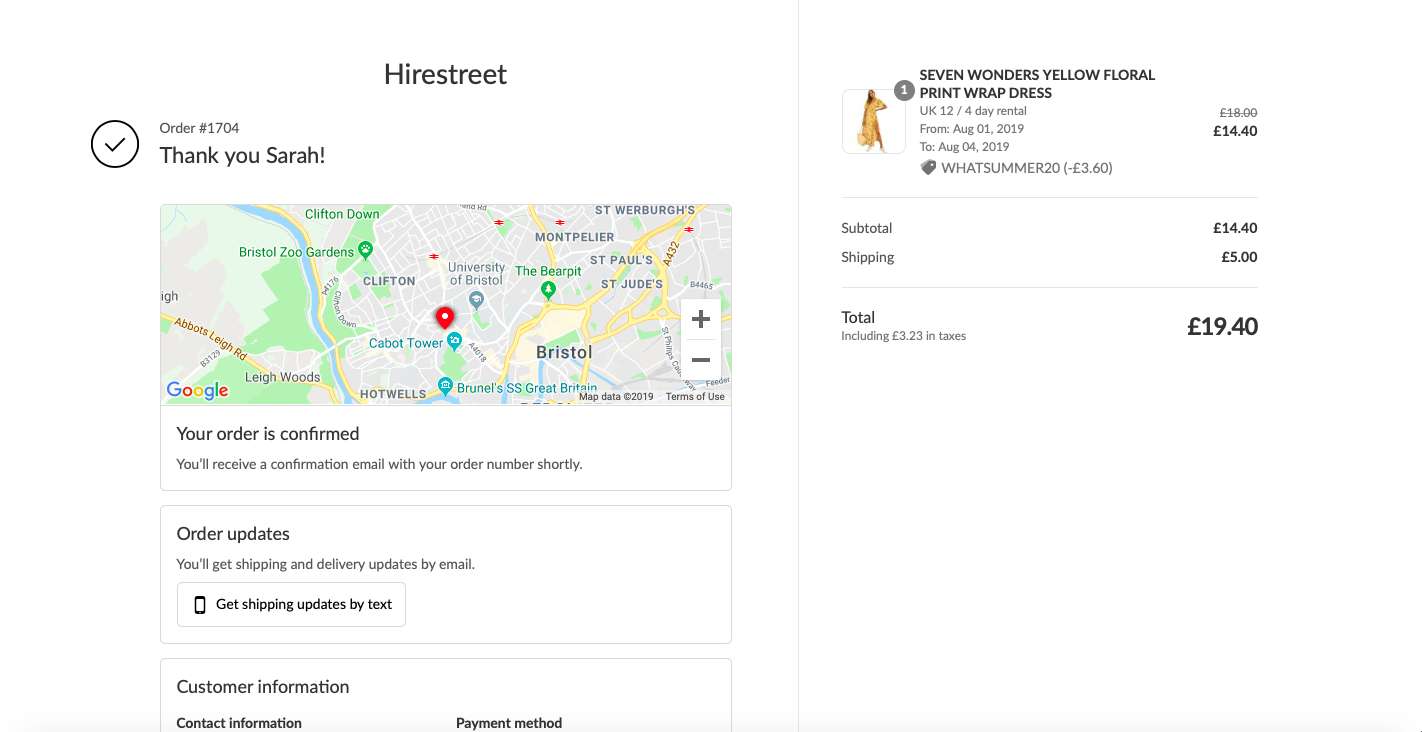The width and height of the screenshot is (1422, 732).
Task: Click the WHATSUMMER20 discount code text
Action: [x=1027, y=168]
